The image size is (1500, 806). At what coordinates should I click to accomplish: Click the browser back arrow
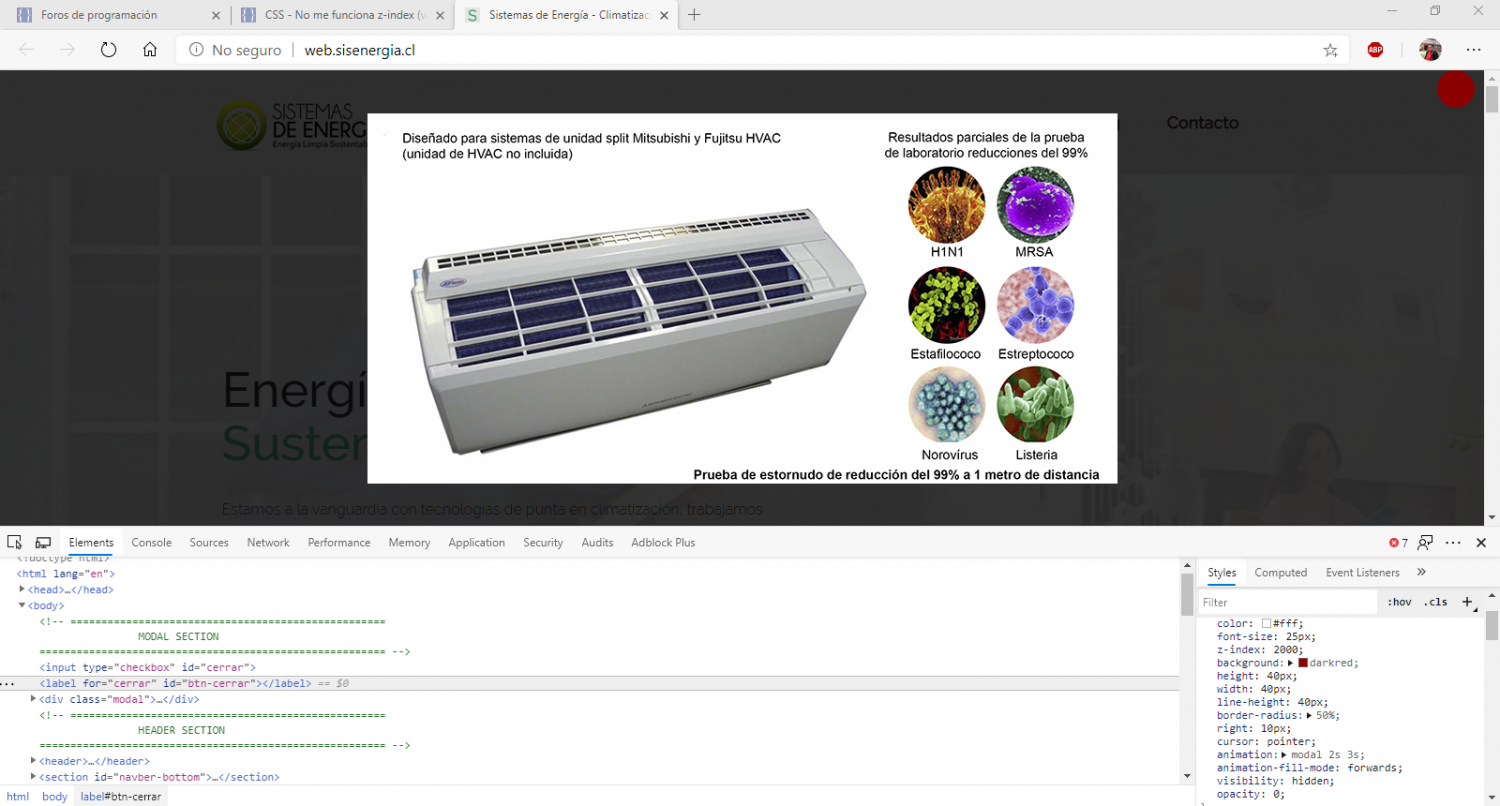pos(27,50)
